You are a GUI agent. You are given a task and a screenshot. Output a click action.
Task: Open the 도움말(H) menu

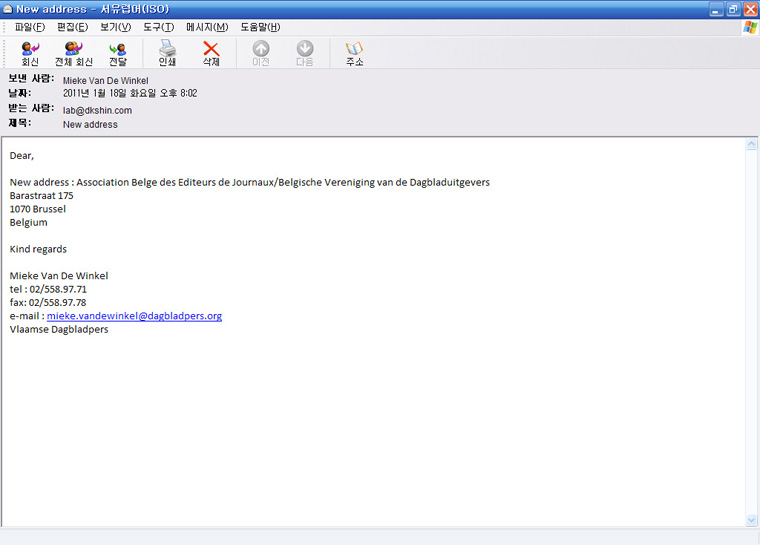click(260, 27)
